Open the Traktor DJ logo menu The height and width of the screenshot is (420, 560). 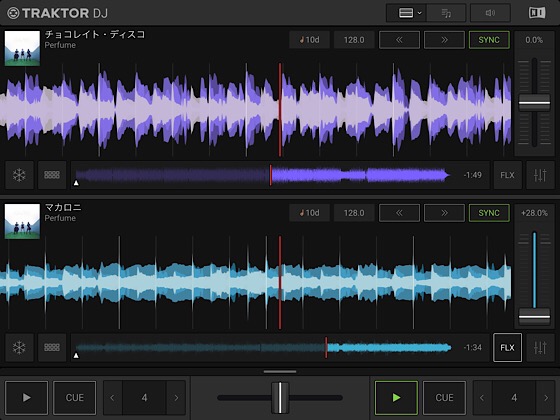coord(57,13)
